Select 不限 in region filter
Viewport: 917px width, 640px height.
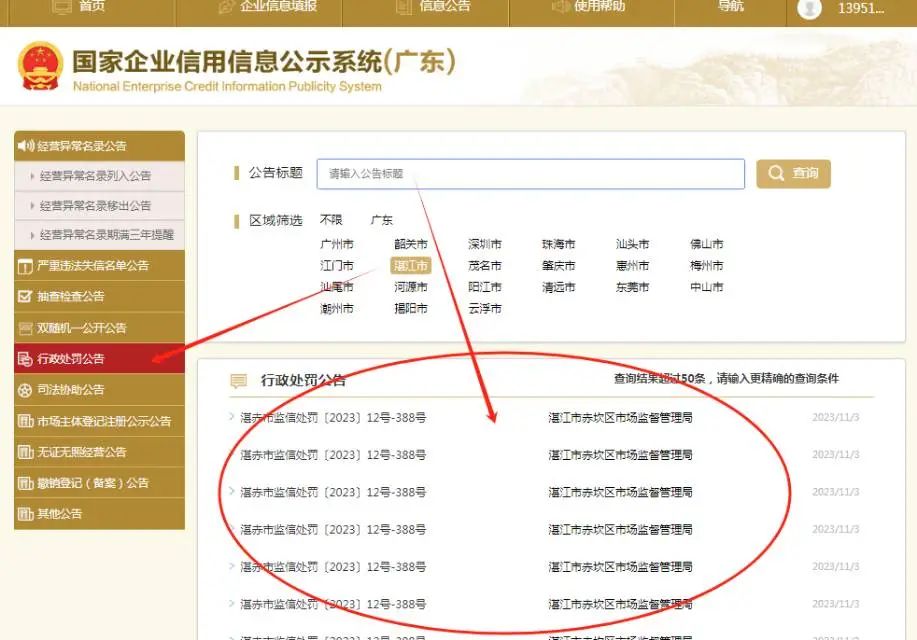331,220
